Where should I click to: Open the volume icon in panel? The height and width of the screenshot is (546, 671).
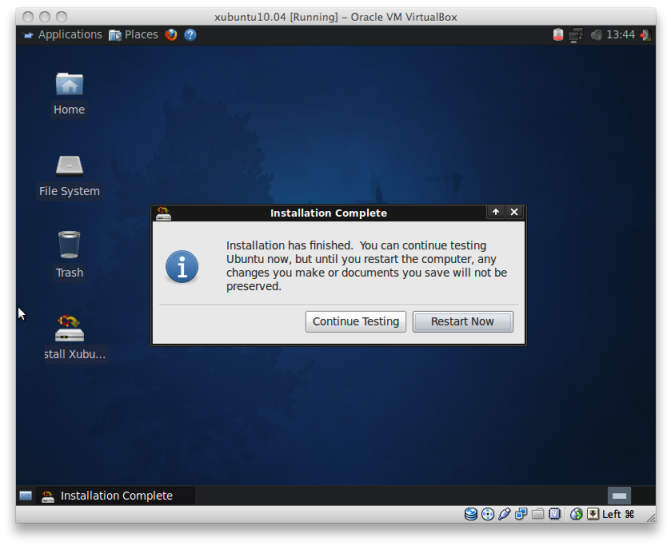[596, 35]
